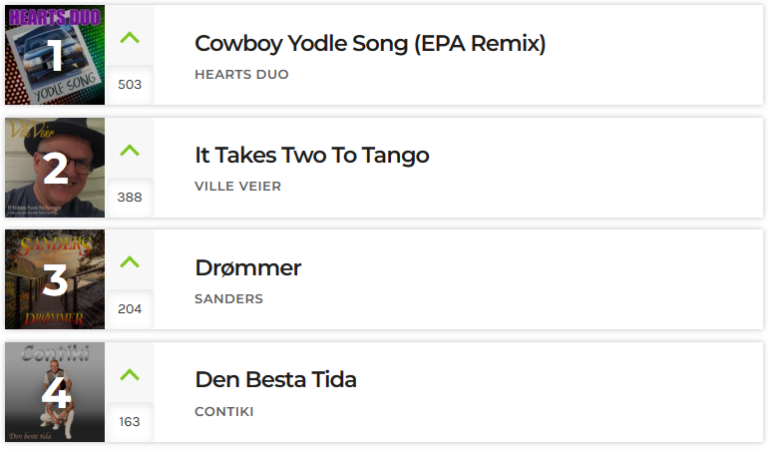This screenshot has height=450, width=770.
Task: Select the artist name VILLE VEIER
Action: (238, 187)
